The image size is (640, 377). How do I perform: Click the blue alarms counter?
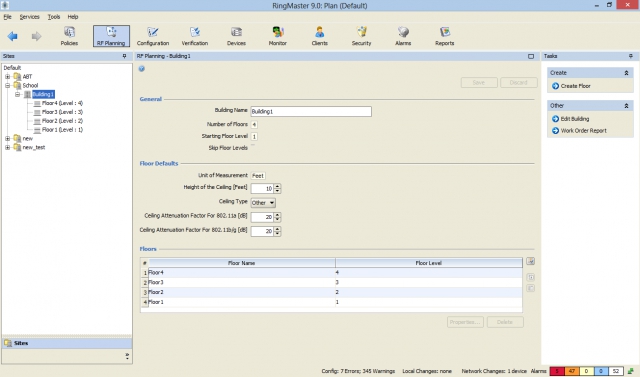(601, 371)
